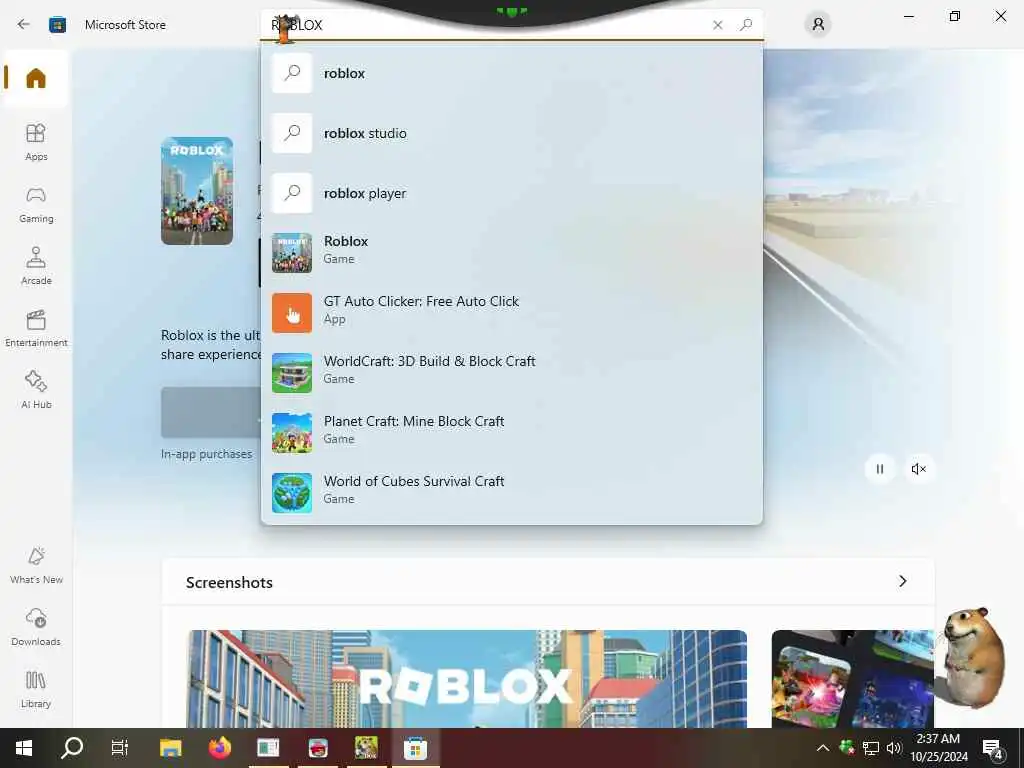The height and width of the screenshot is (768, 1024).
Task: Open Planet Craft: Mine Block Craft result
Action: click(x=511, y=433)
